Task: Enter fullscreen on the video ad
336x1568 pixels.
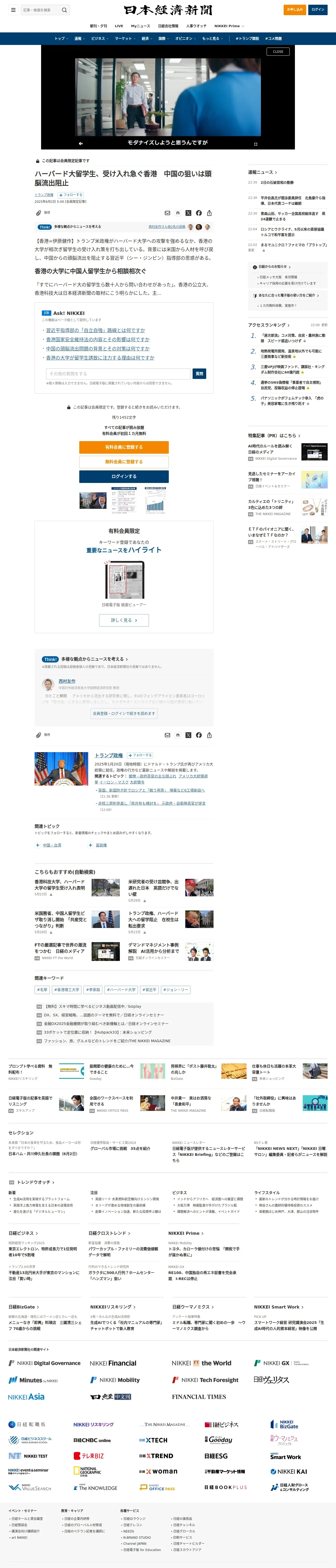Action: pyautogui.click(x=255, y=144)
